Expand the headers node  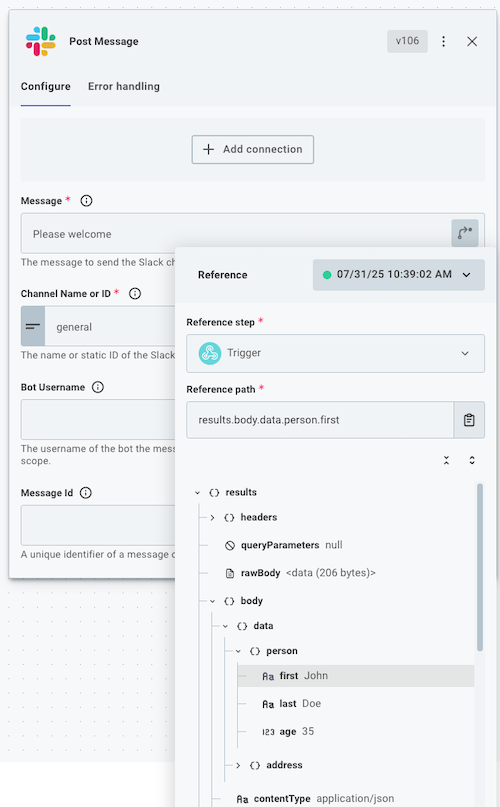[x=212, y=517]
